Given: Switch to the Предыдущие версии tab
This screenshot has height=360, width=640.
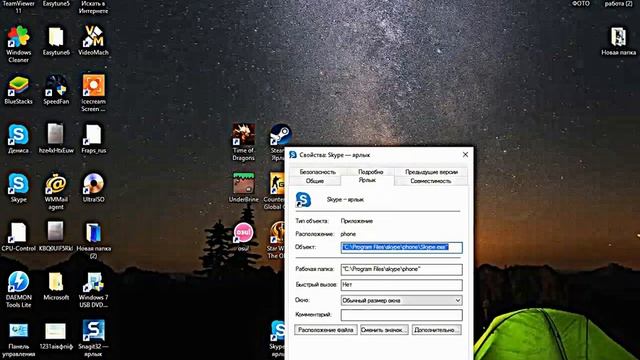Looking at the screenshot, I should point(431,172).
